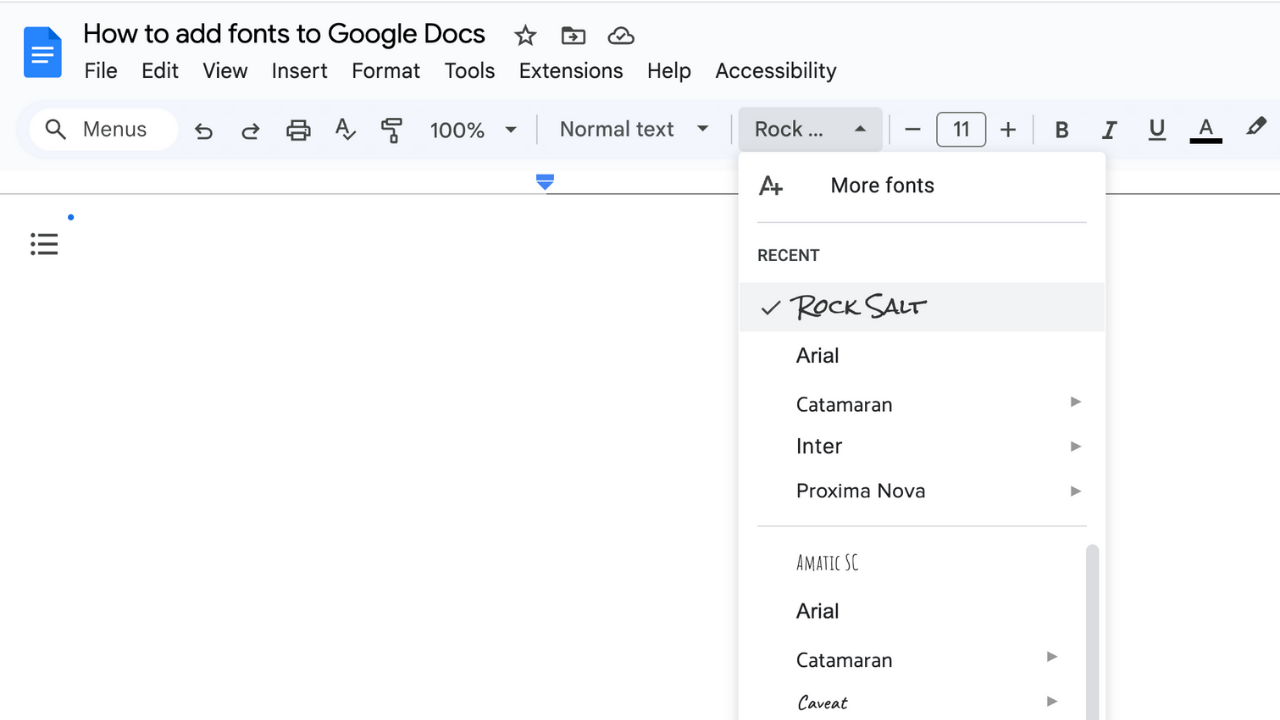
Task: Click the redo arrow icon
Action: coord(251,130)
